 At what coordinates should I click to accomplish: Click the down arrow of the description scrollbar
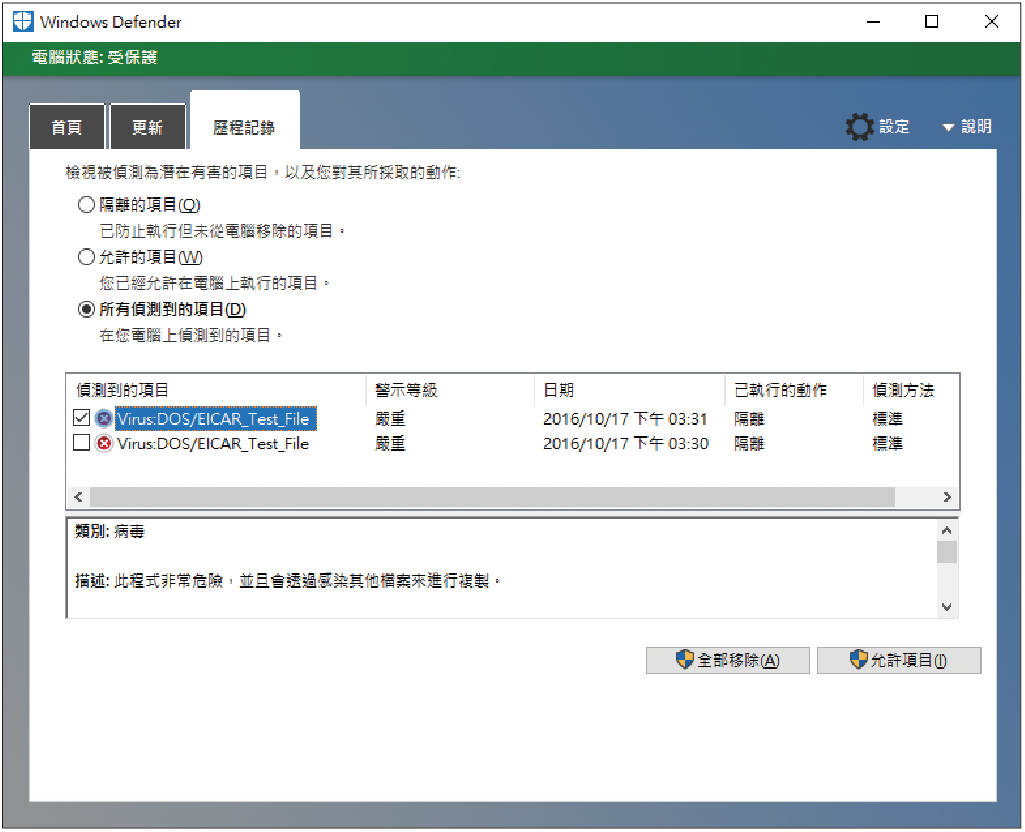point(947,607)
